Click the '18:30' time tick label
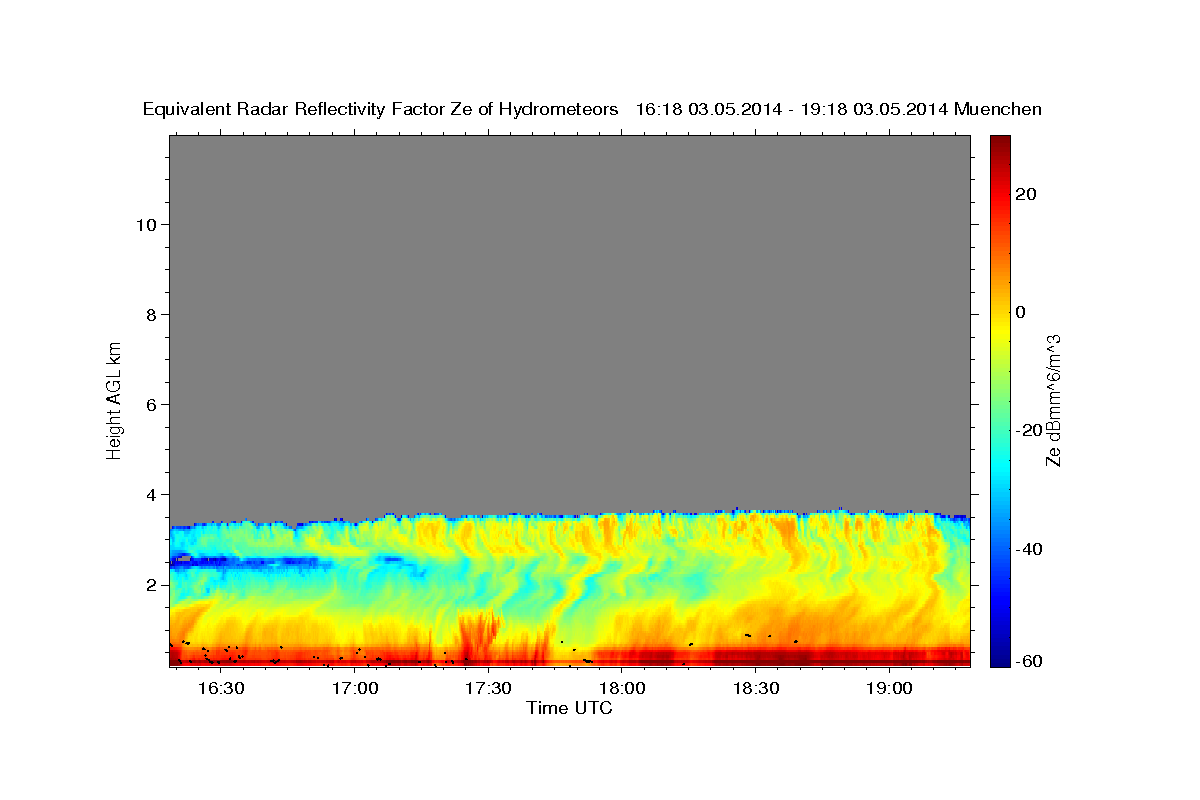The image size is (1200, 800). (x=756, y=688)
